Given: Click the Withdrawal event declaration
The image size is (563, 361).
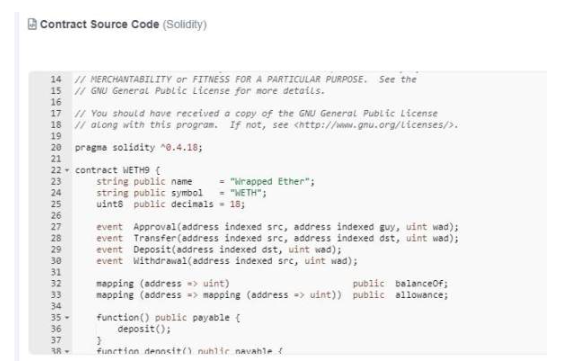Looking at the screenshot, I should 227,261.
